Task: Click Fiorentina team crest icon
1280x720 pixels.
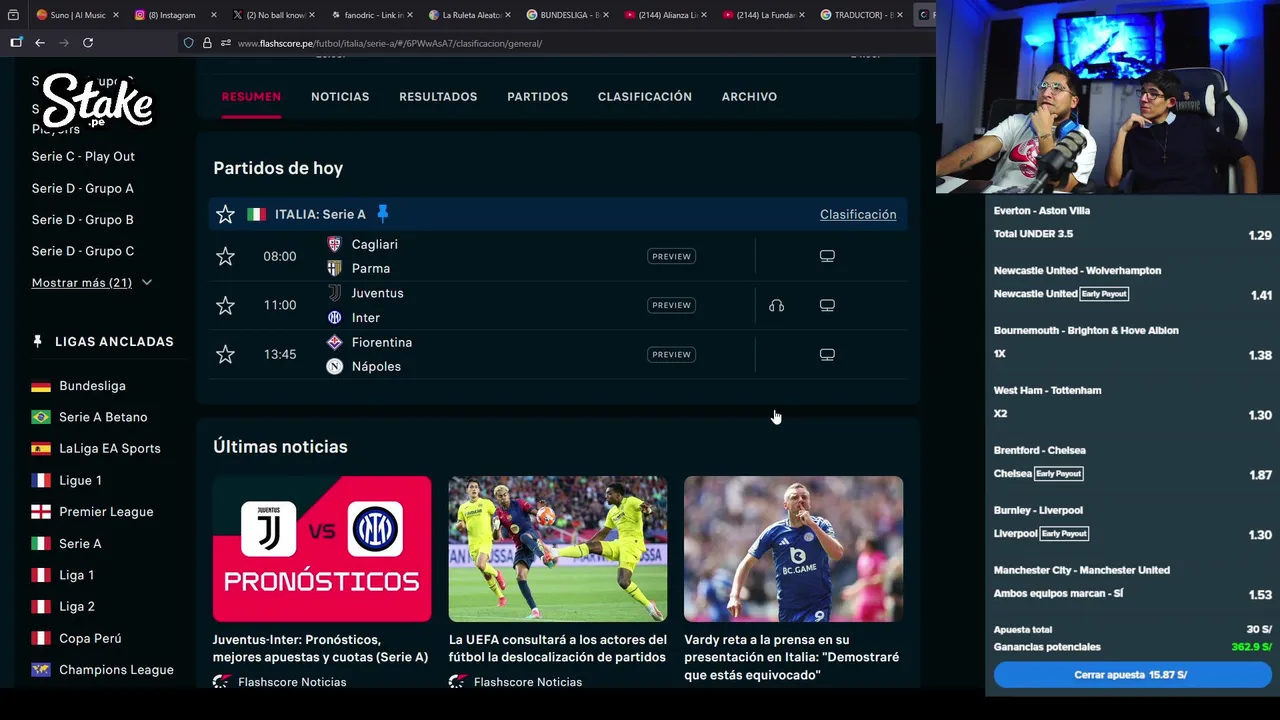Action: 334,342
